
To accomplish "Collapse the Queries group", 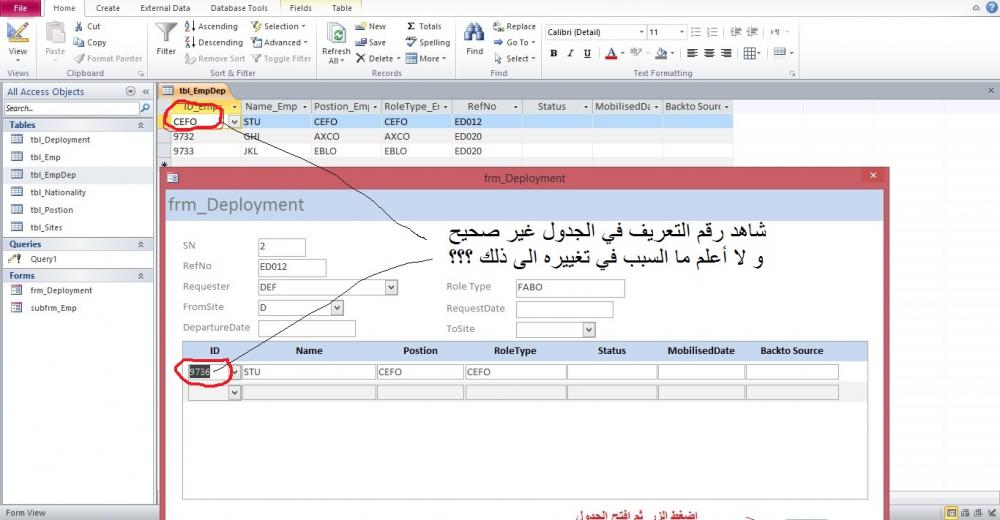I will coord(140,244).
